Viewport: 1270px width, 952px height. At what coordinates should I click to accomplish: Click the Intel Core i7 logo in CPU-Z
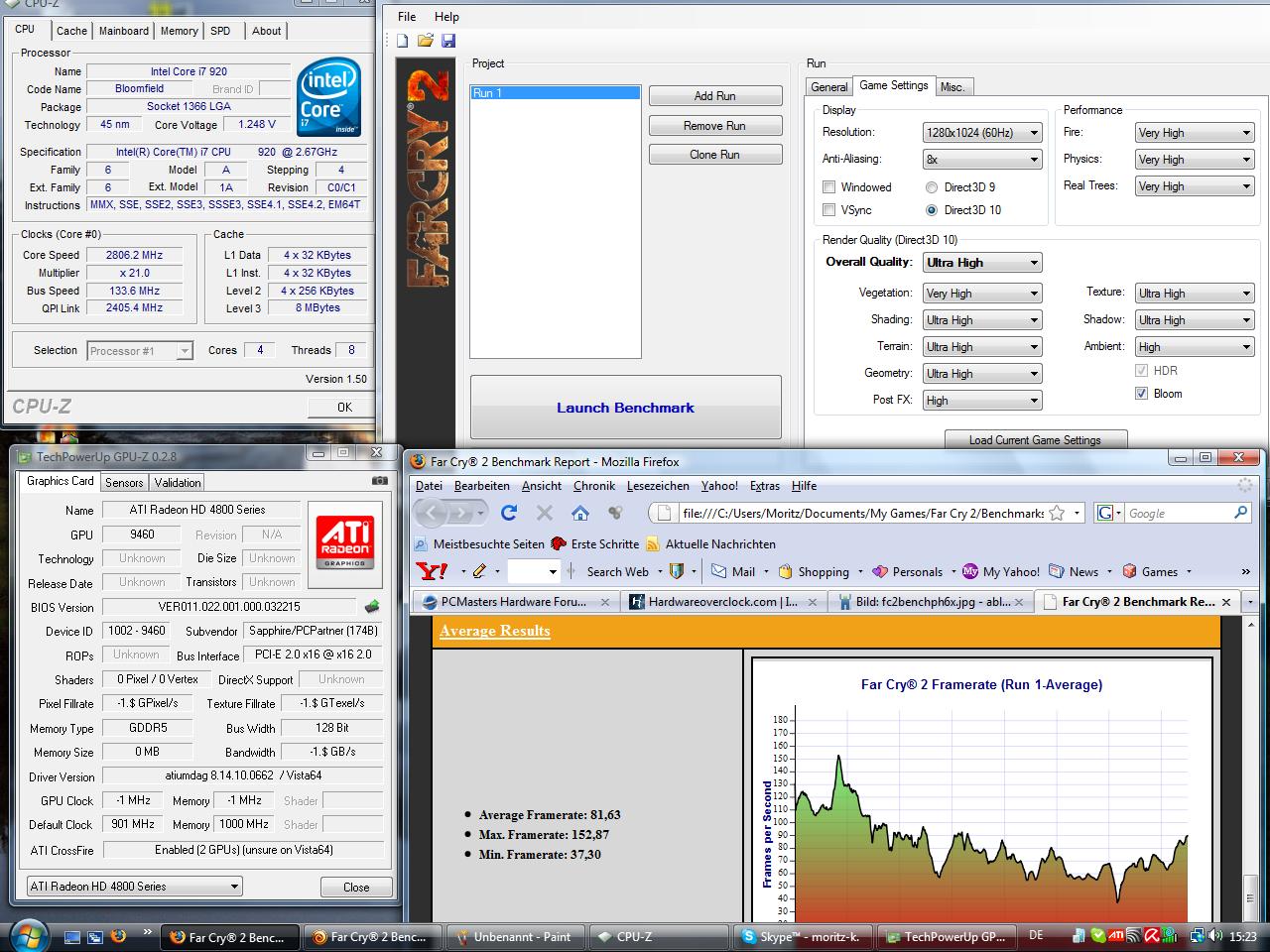(x=329, y=96)
